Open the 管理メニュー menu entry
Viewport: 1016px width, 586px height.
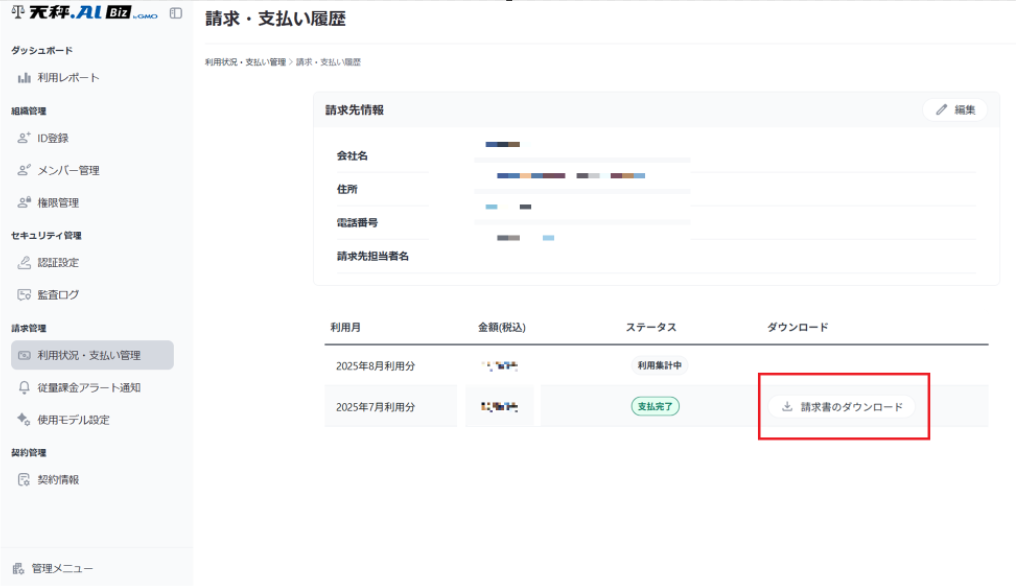(x=62, y=568)
